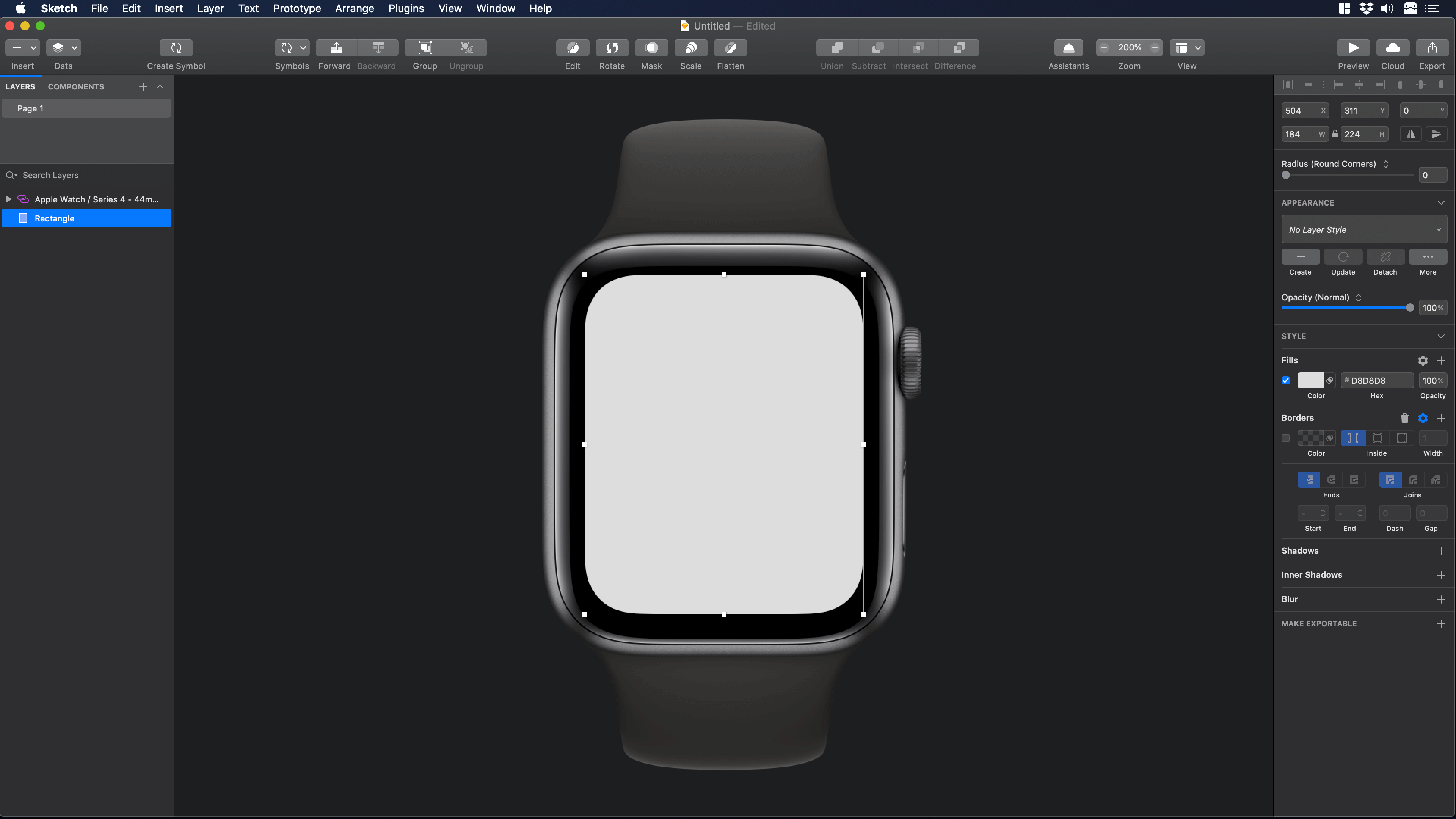Switch to the Components tab

tap(76, 86)
